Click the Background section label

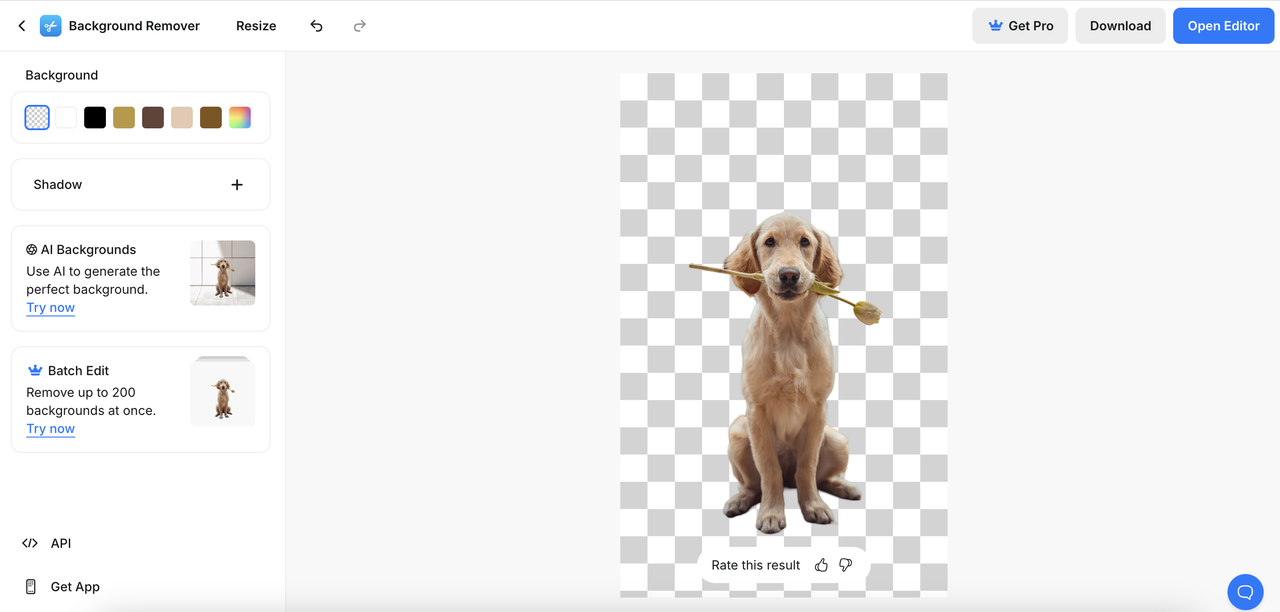62,75
